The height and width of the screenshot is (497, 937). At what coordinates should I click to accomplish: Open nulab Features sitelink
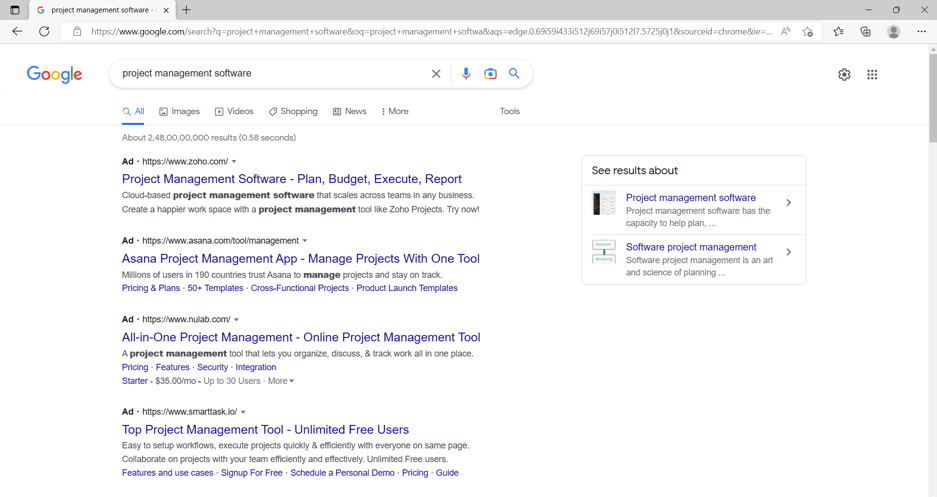click(x=173, y=367)
